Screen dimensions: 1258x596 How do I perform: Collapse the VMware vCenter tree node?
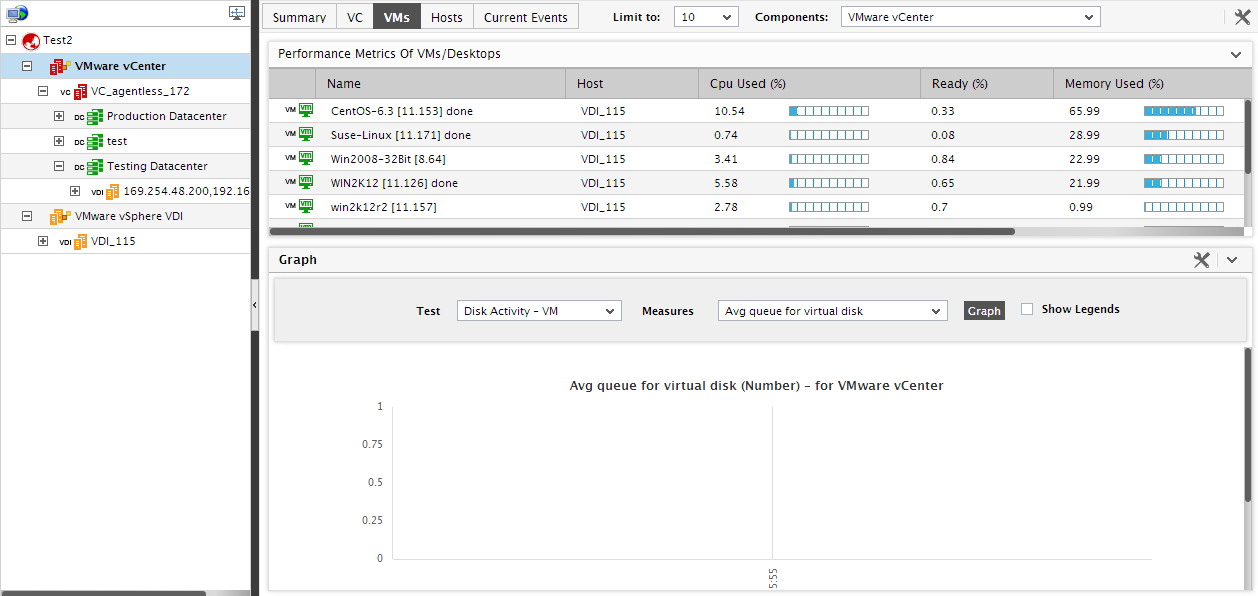click(x=27, y=66)
